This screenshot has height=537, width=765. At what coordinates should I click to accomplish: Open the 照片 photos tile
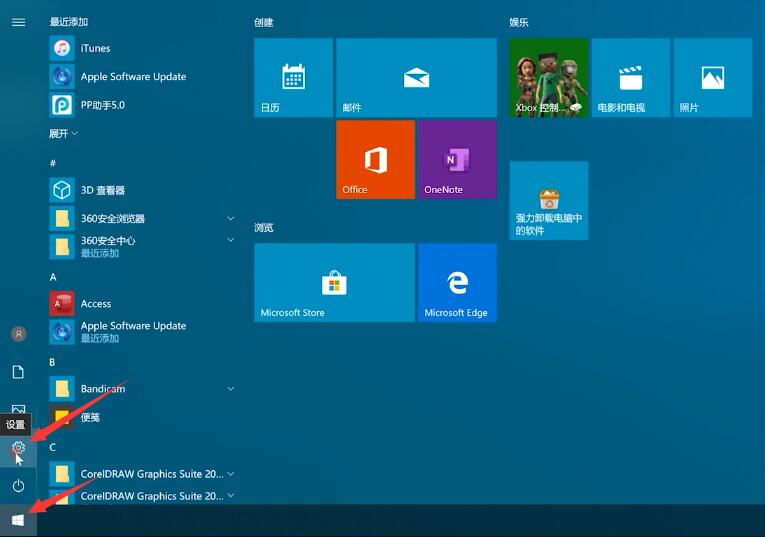(713, 78)
